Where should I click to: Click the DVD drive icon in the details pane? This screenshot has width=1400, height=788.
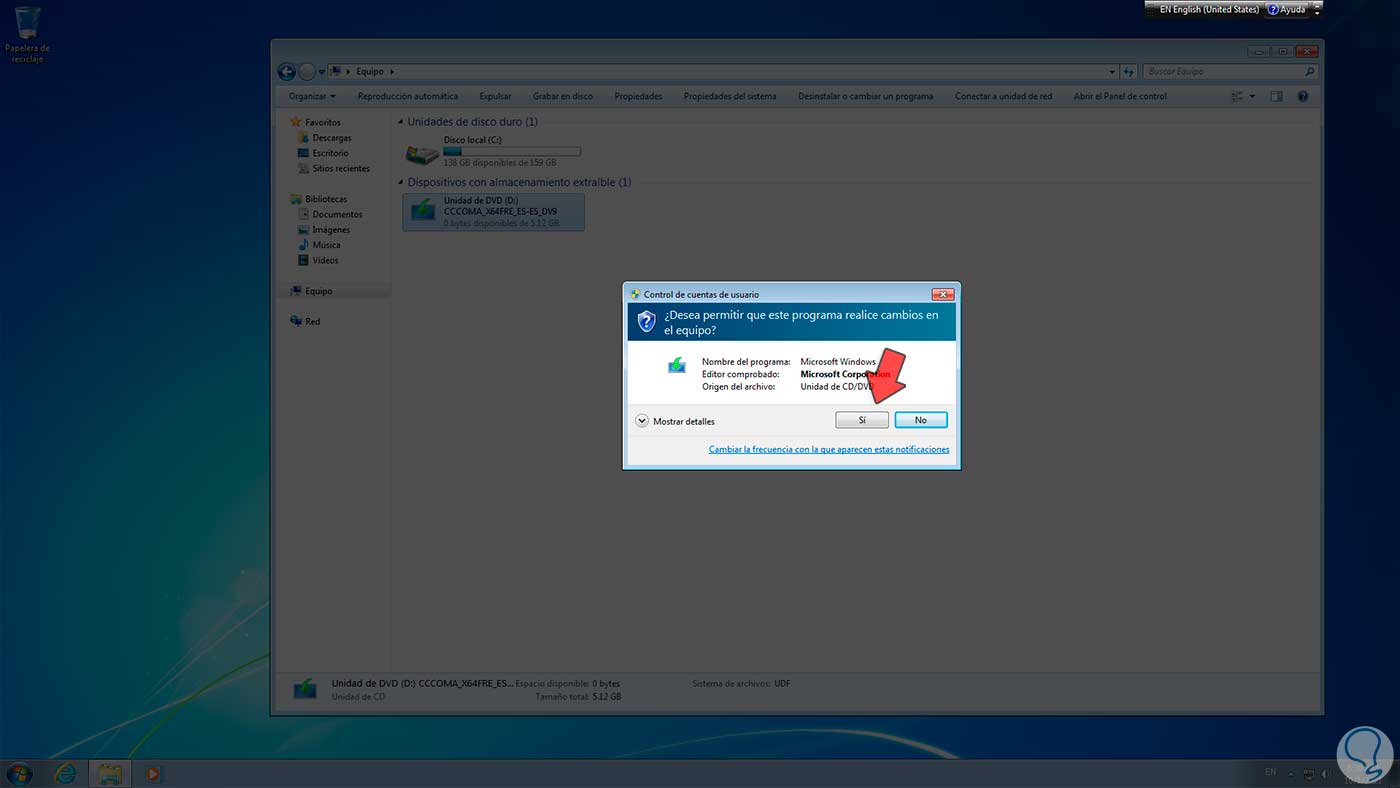pos(305,689)
